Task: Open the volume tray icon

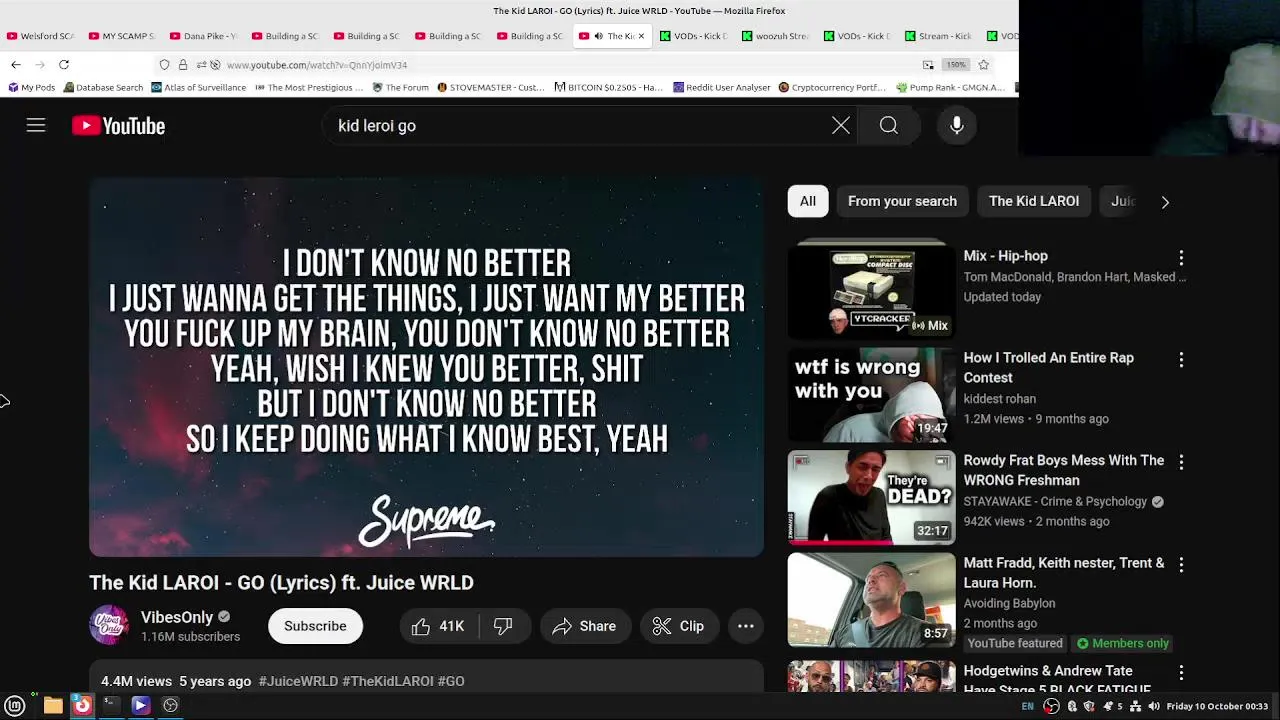Action: (1153, 706)
